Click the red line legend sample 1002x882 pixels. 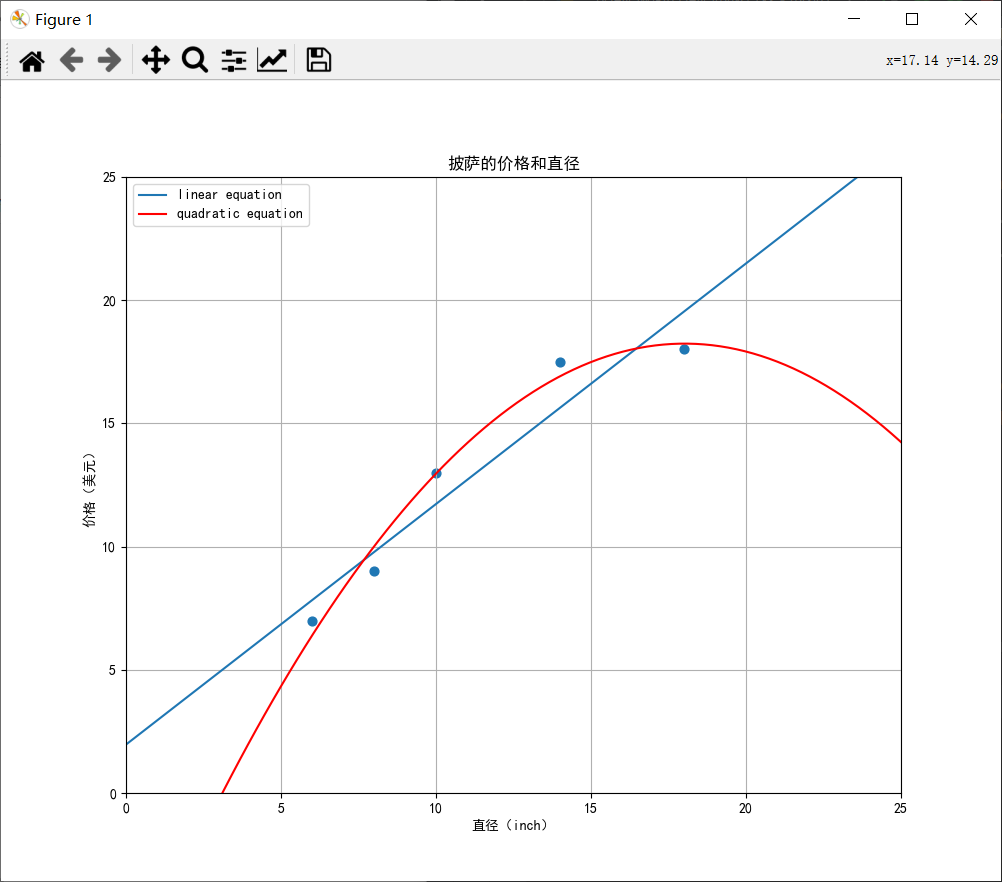(x=152, y=213)
